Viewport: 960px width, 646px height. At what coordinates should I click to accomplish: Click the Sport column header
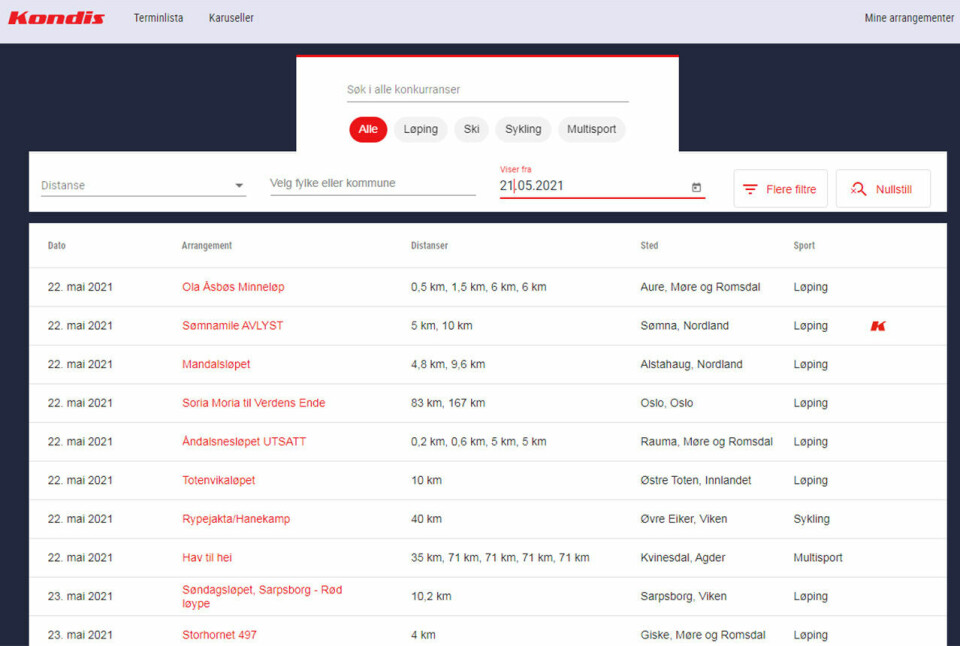tap(804, 246)
